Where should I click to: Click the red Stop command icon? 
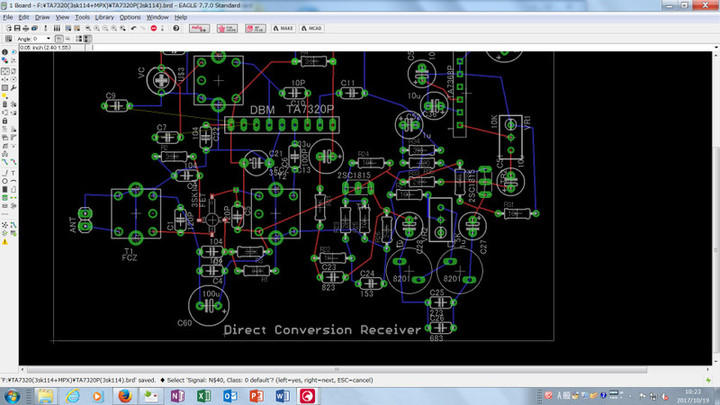153,28
